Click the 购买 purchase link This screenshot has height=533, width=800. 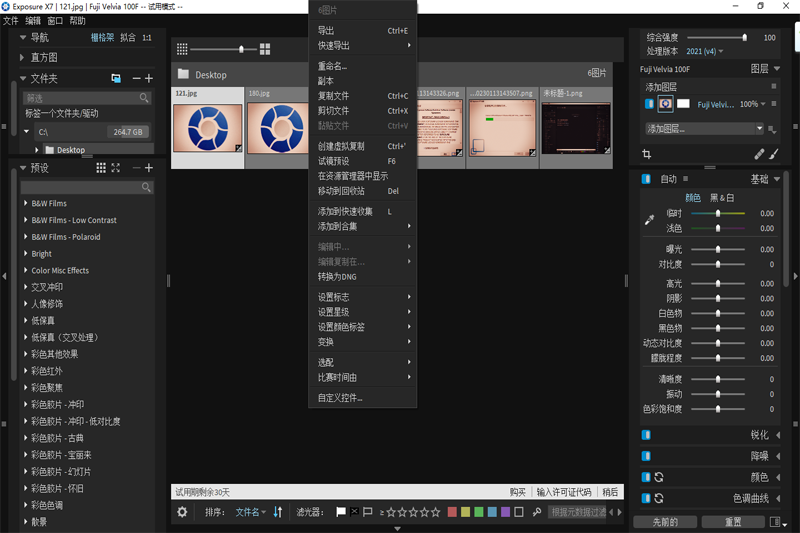pos(517,492)
